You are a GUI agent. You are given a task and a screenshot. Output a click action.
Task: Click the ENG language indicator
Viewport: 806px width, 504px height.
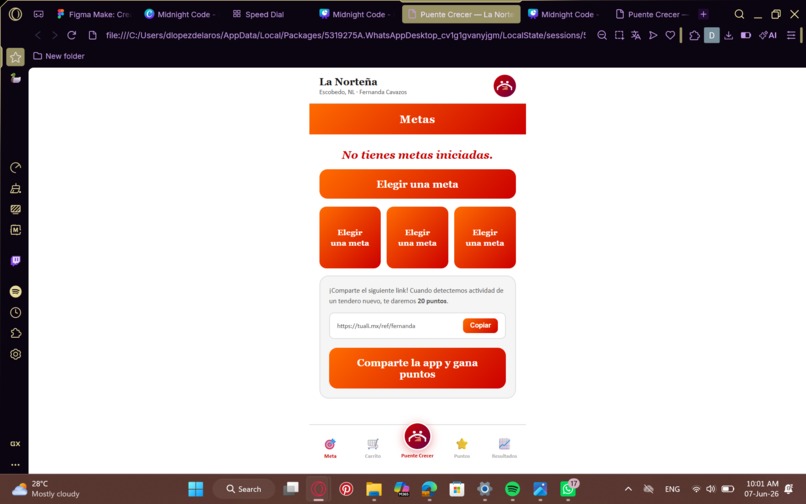672,489
